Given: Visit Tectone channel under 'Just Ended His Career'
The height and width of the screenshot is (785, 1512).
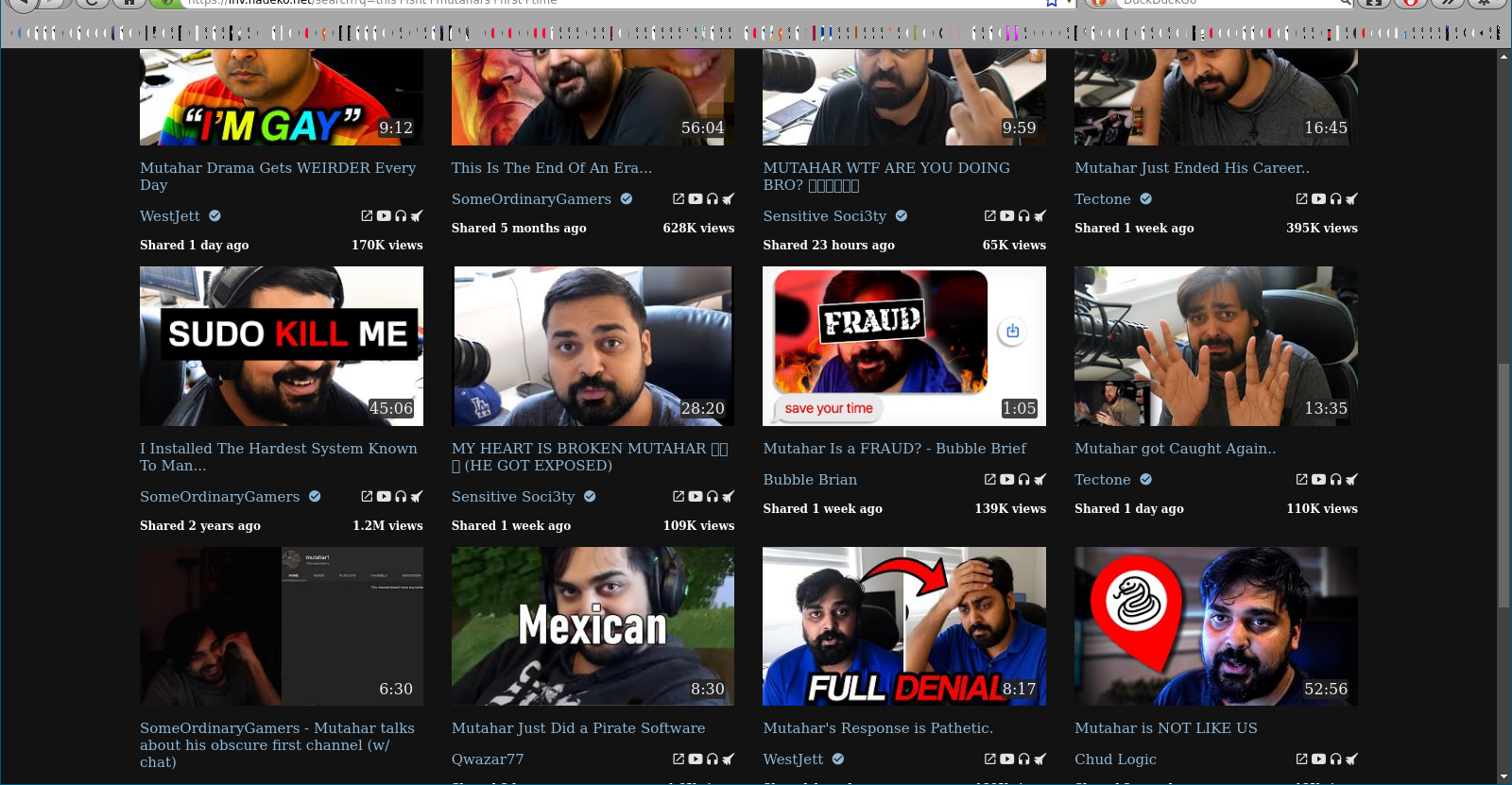Looking at the screenshot, I should 1103,199.
